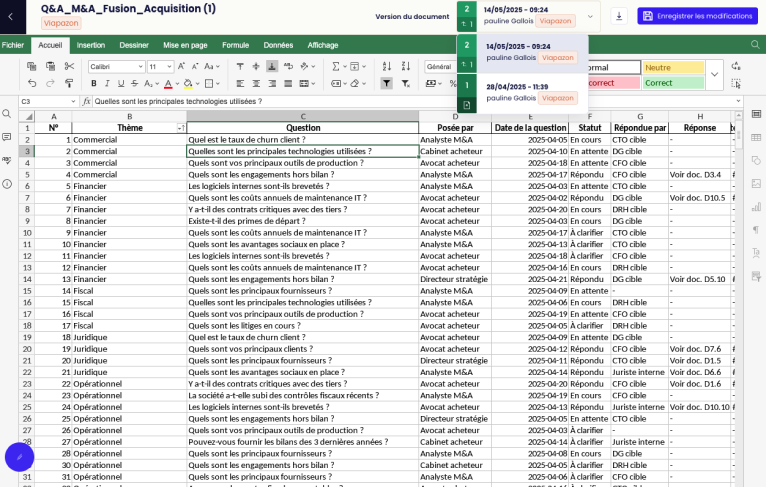Click the search magnifier in the ribbon bar
Screen dimensions: 766x487
[755, 45]
